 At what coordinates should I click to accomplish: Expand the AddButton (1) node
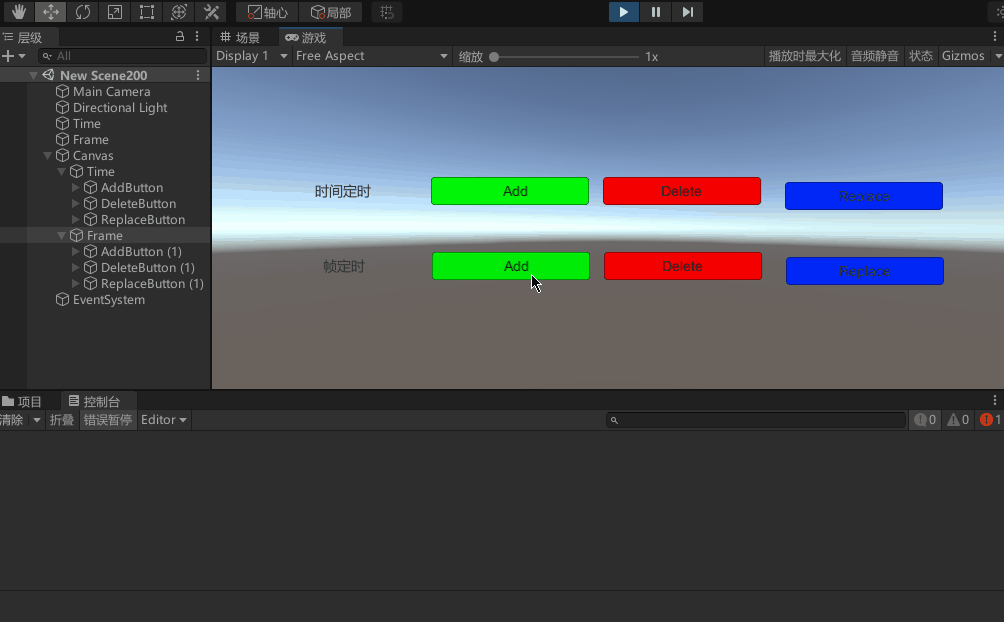(76, 252)
